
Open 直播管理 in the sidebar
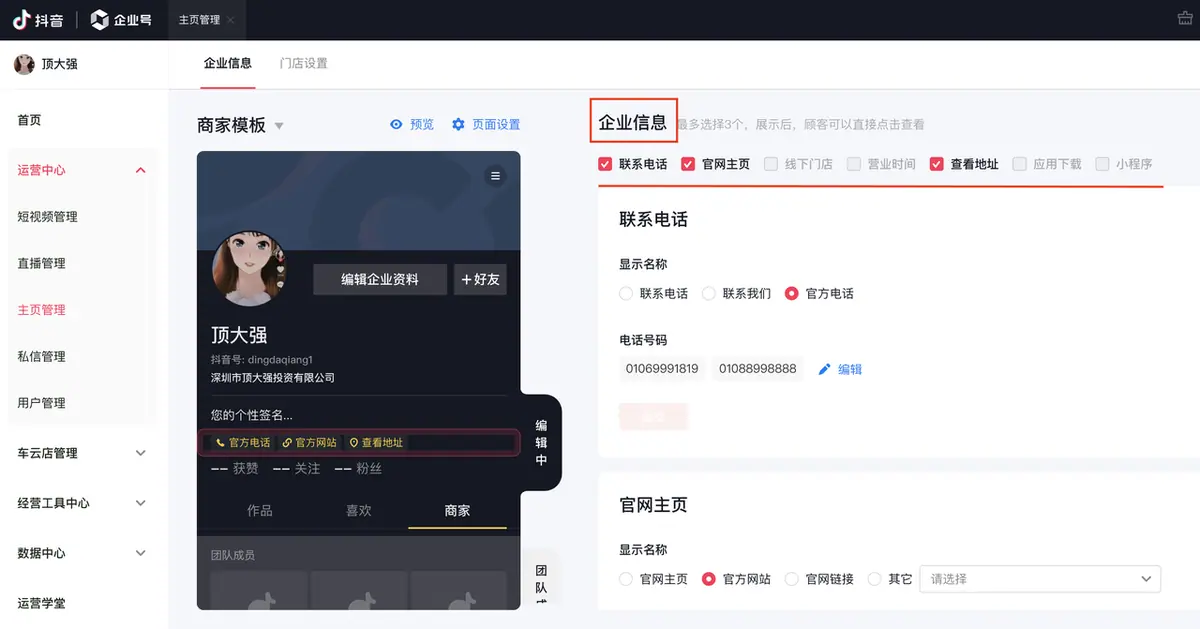click(x=41, y=263)
